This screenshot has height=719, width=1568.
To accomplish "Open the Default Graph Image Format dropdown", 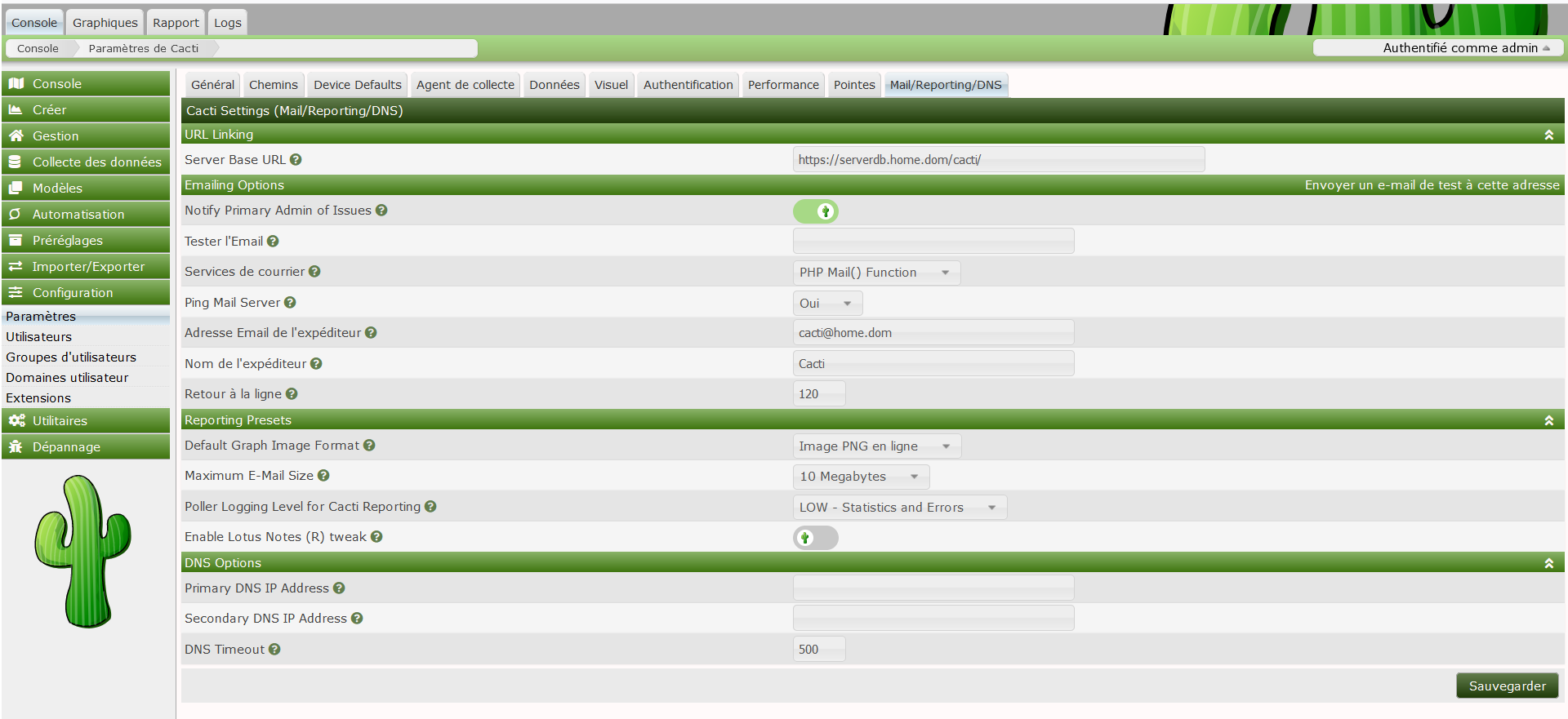I will tap(876, 446).
